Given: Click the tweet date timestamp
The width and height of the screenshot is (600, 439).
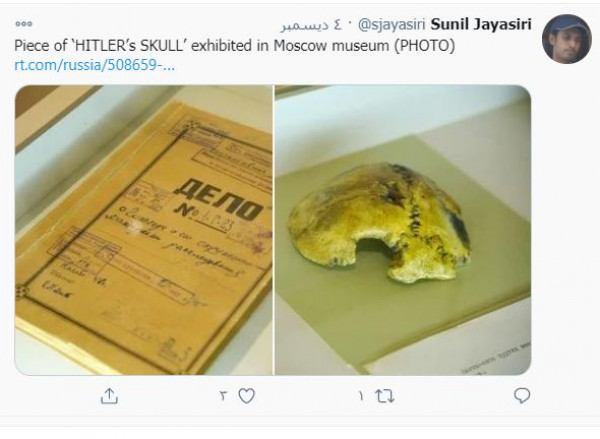Looking at the screenshot, I should (311, 25).
